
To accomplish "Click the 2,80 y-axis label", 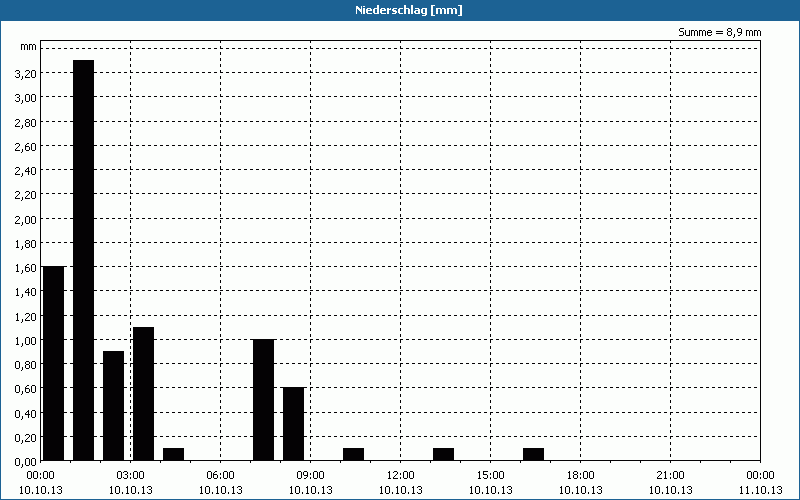I will (26, 122).
